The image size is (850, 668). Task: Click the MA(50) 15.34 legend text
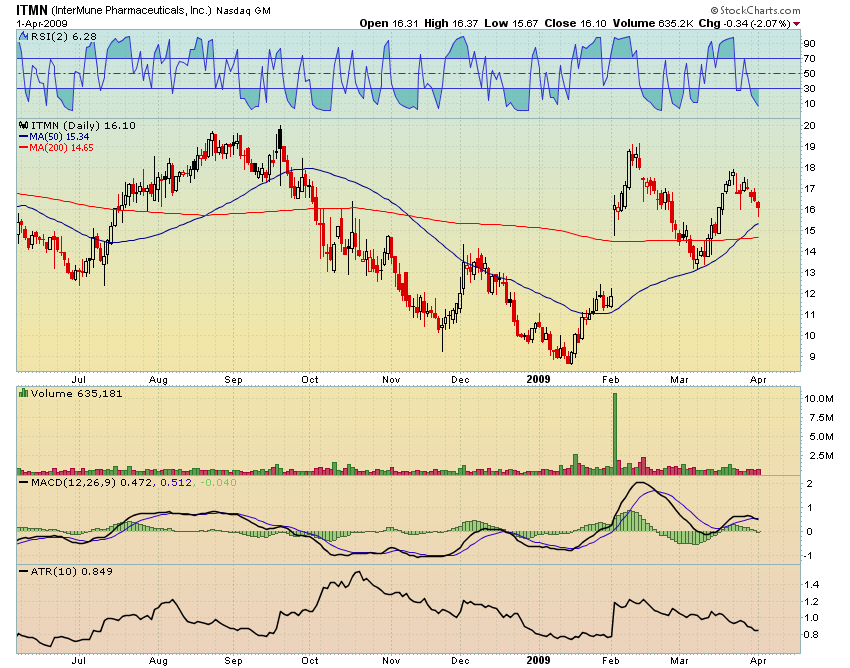[x=59, y=137]
